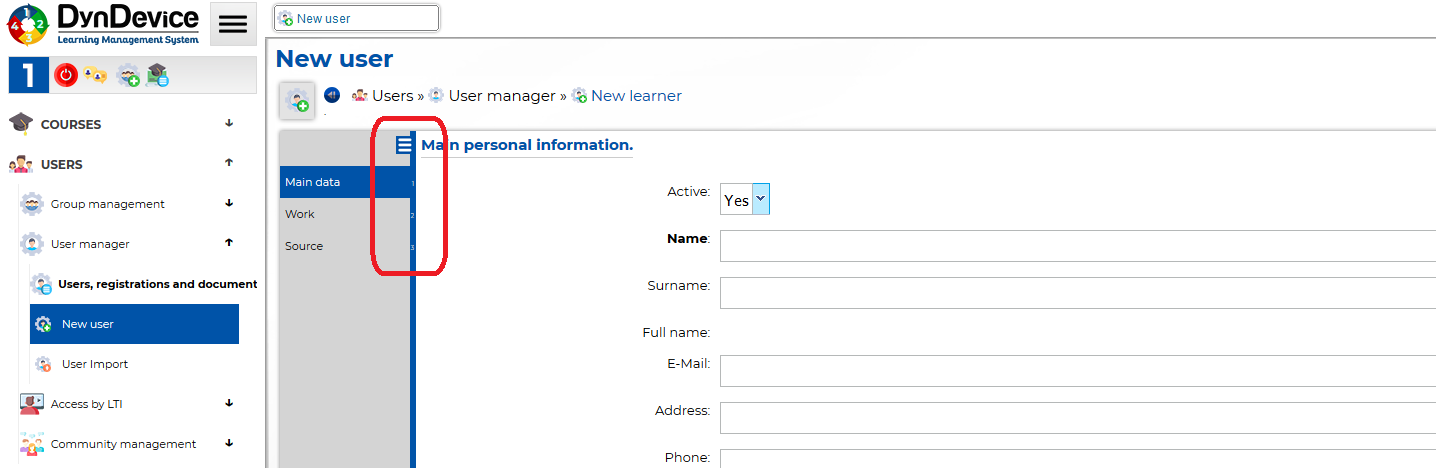Screen dimensions: 1436x470
Task: Open the chat bubbles community icon
Action: coord(95,75)
